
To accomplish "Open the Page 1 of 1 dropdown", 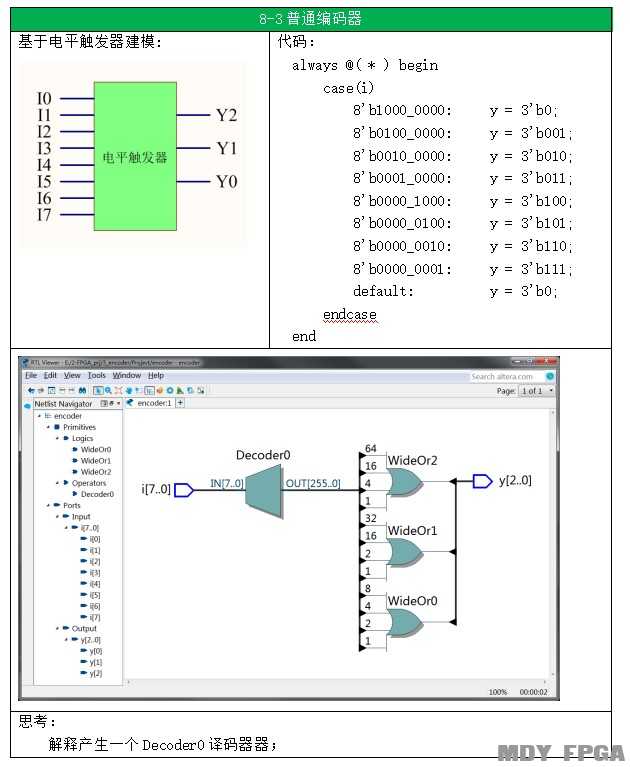I will [x=537, y=391].
